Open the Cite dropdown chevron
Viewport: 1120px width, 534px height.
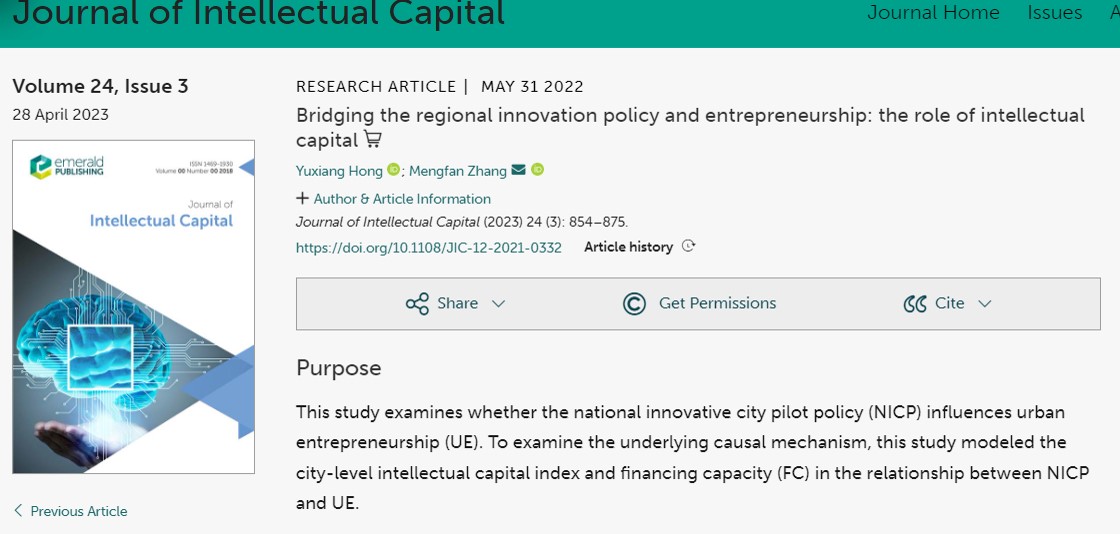tap(985, 303)
